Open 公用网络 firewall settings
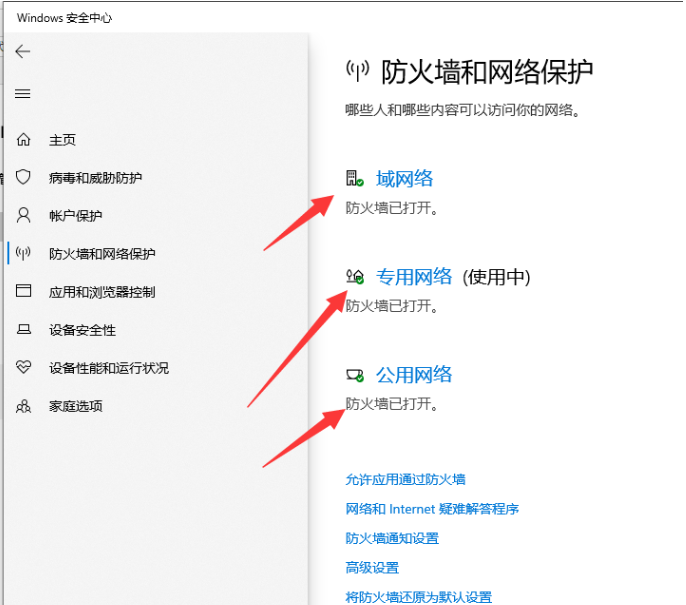Screen dimensions: 686x605 pyautogui.click(x=414, y=375)
